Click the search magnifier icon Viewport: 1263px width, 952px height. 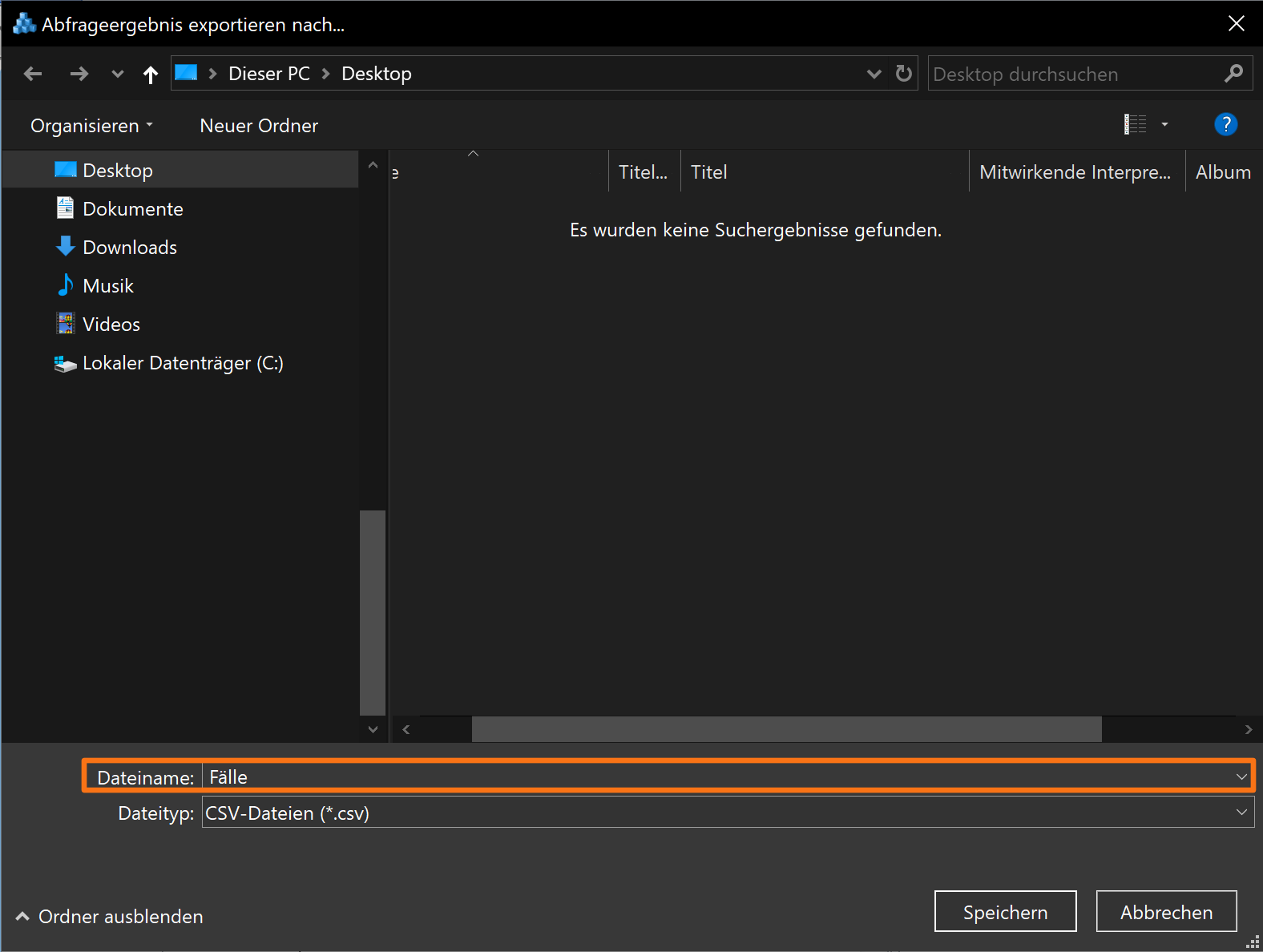click(x=1233, y=74)
